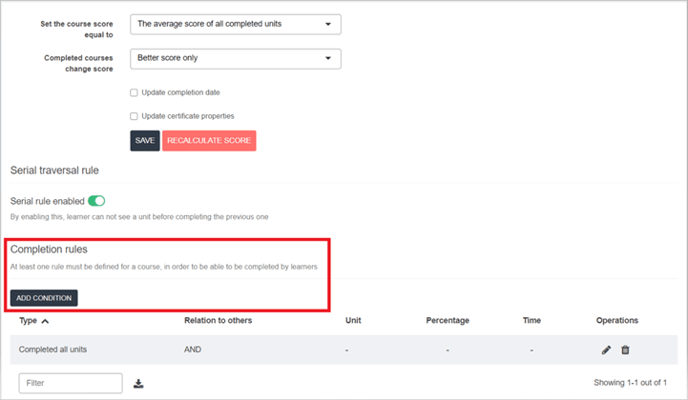This screenshot has width=688, height=400.
Task: Add a new completion condition
Action: [44, 298]
